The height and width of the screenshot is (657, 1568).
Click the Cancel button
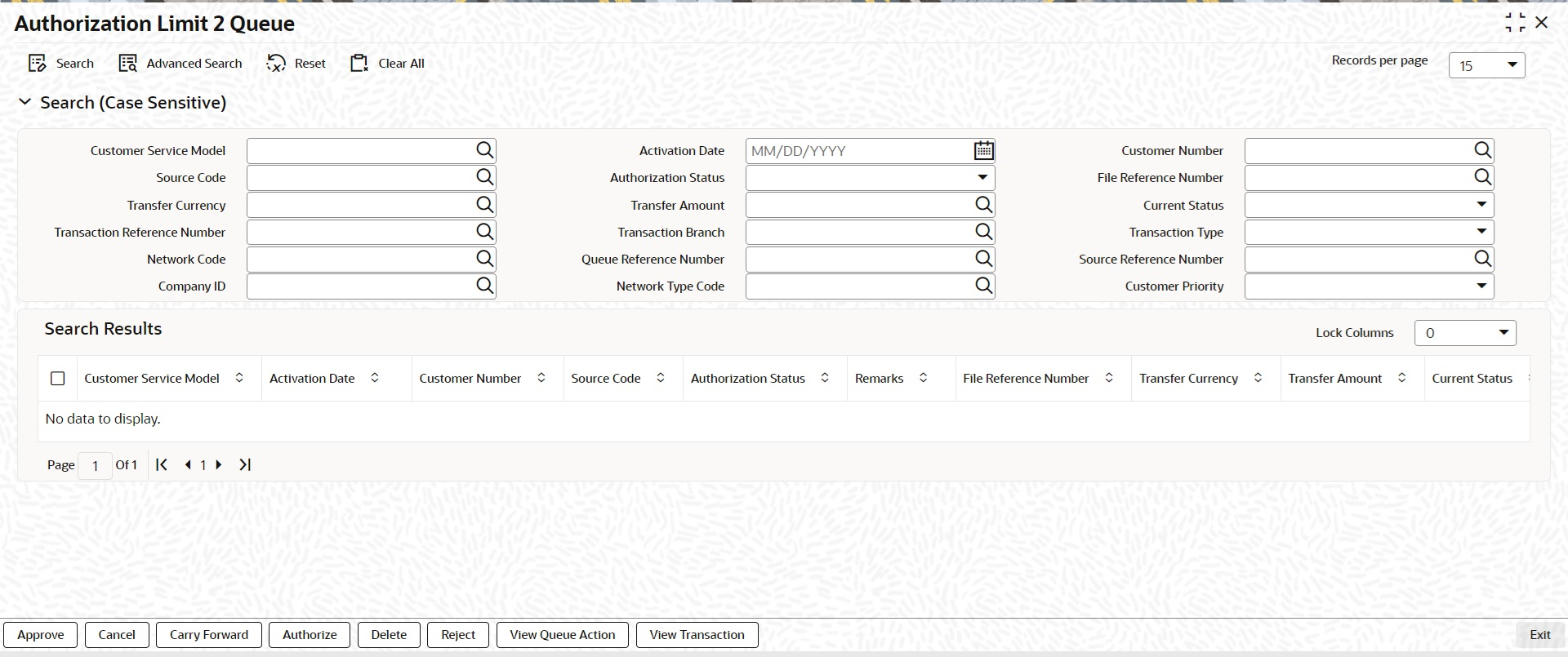point(117,635)
